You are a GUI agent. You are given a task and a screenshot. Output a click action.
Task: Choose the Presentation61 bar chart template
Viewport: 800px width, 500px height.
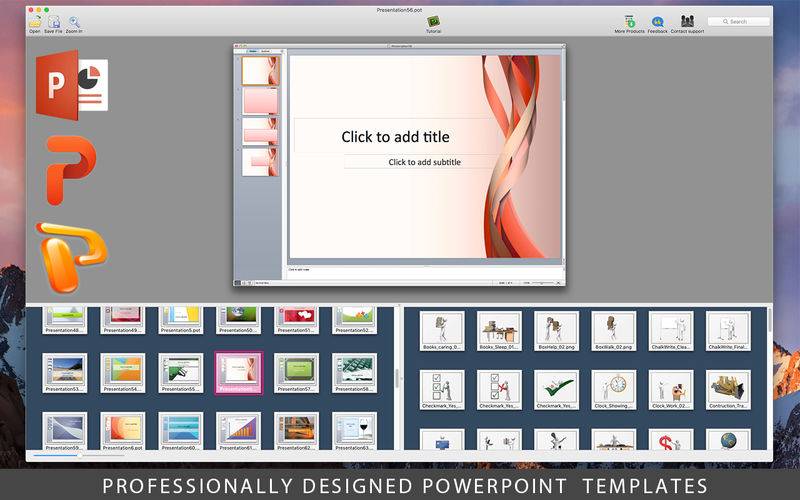(238, 431)
